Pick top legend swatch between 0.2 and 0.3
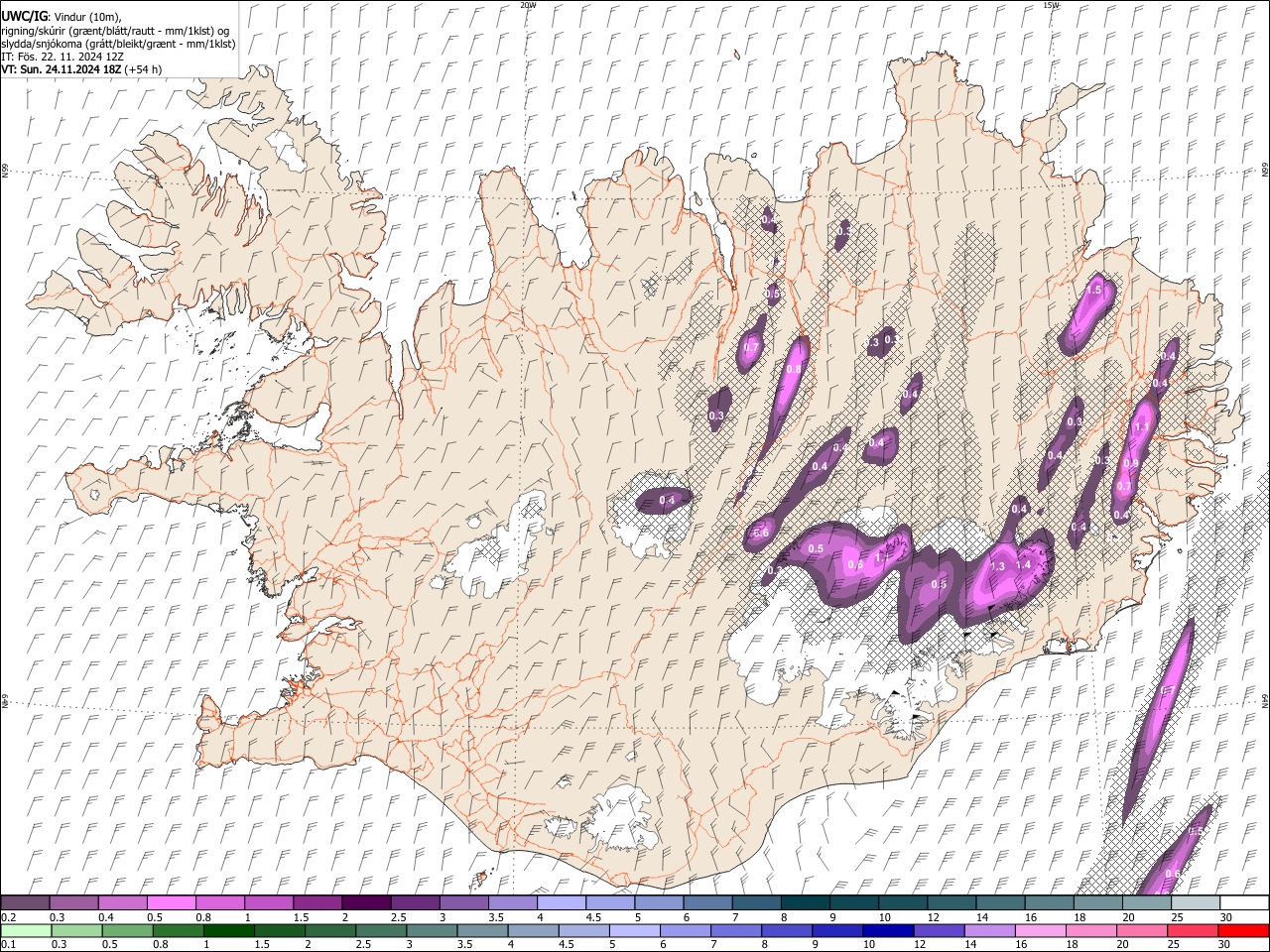The height and width of the screenshot is (952, 1270). click(x=25, y=902)
